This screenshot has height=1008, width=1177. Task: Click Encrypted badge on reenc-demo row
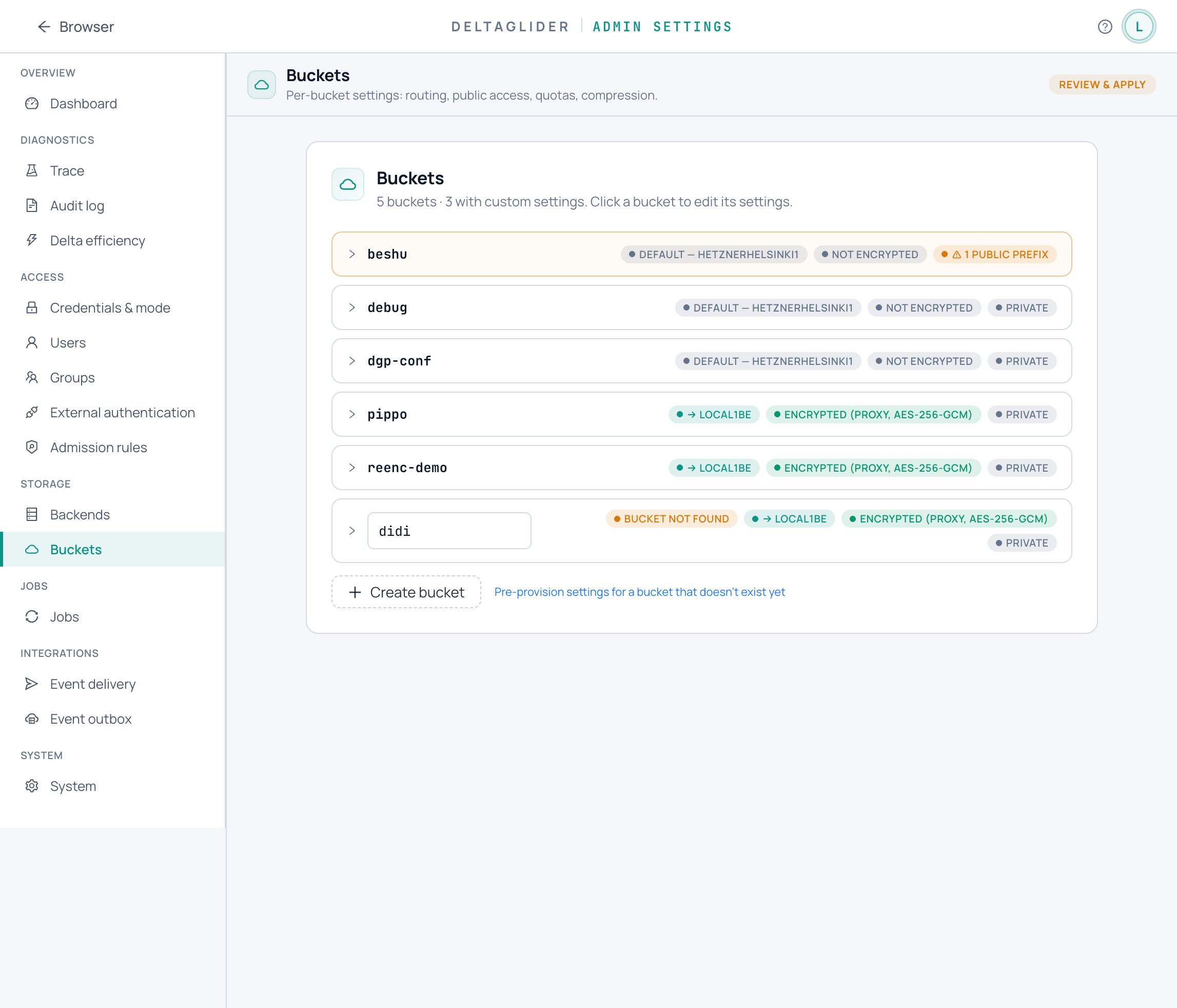(x=873, y=468)
